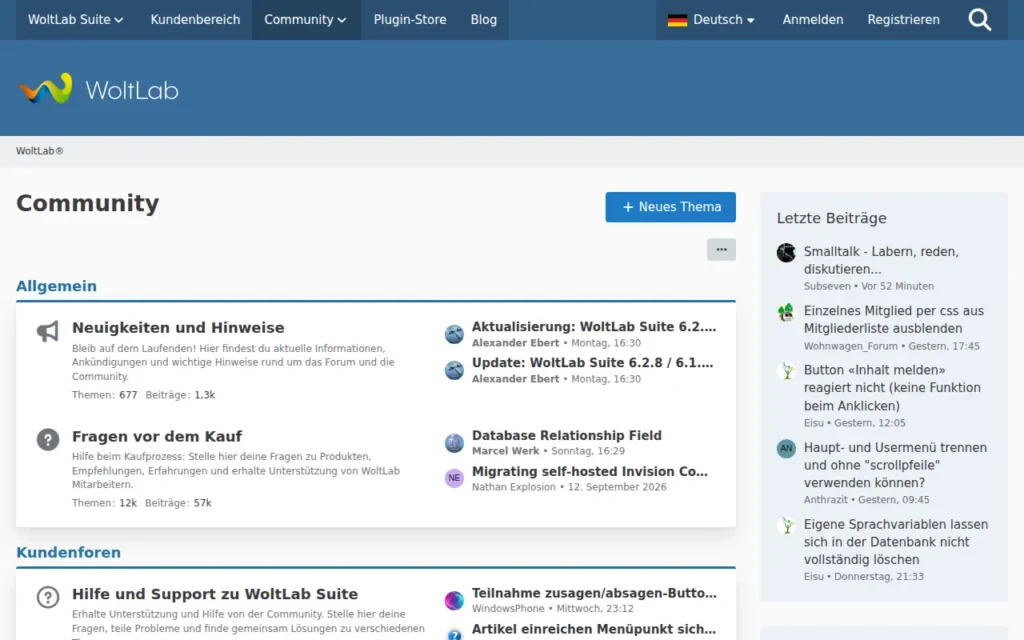Click Marcel Werk's avatar beside Database Relationship Field
This screenshot has height=640, width=1024.
(454, 443)
